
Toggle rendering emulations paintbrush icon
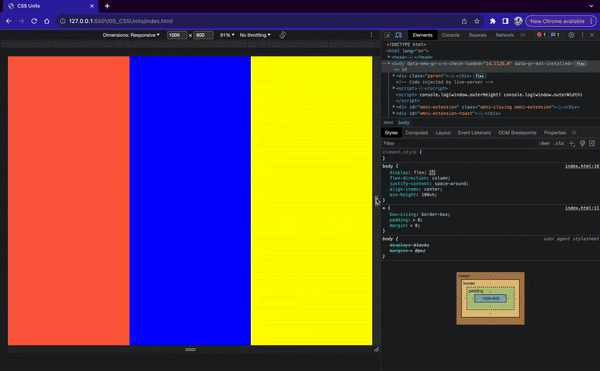click(582, 143)
